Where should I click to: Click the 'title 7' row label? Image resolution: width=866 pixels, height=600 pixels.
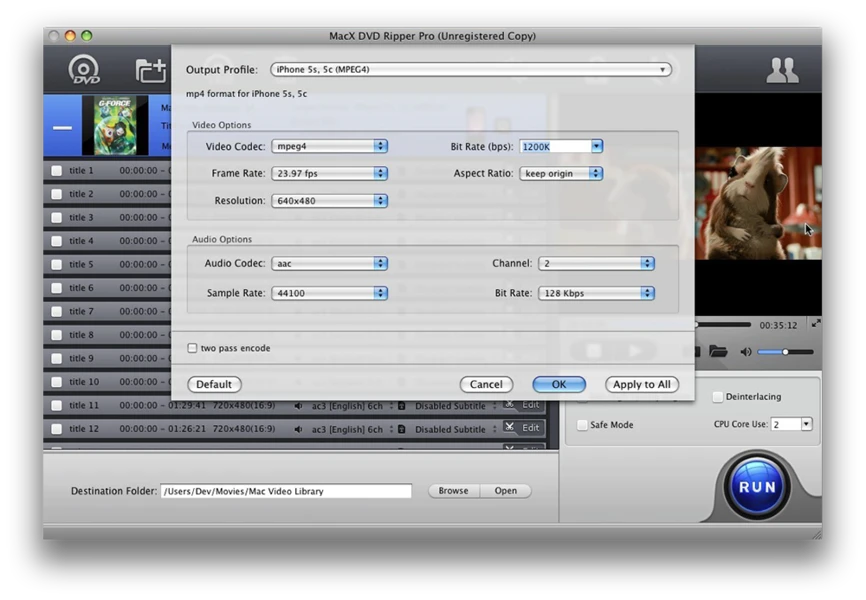click(81, 312)
